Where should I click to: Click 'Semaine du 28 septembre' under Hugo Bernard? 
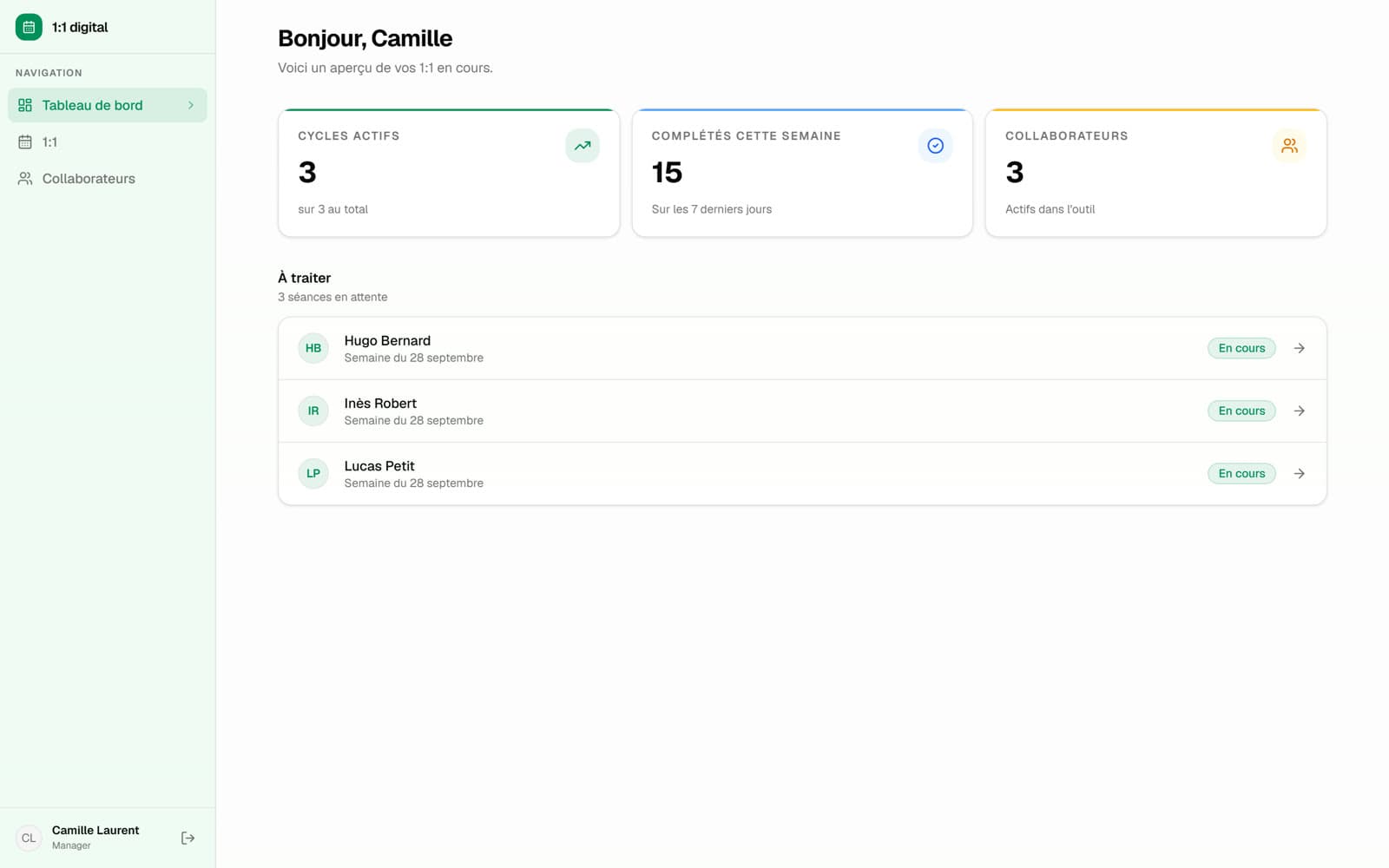click(413, 358)
